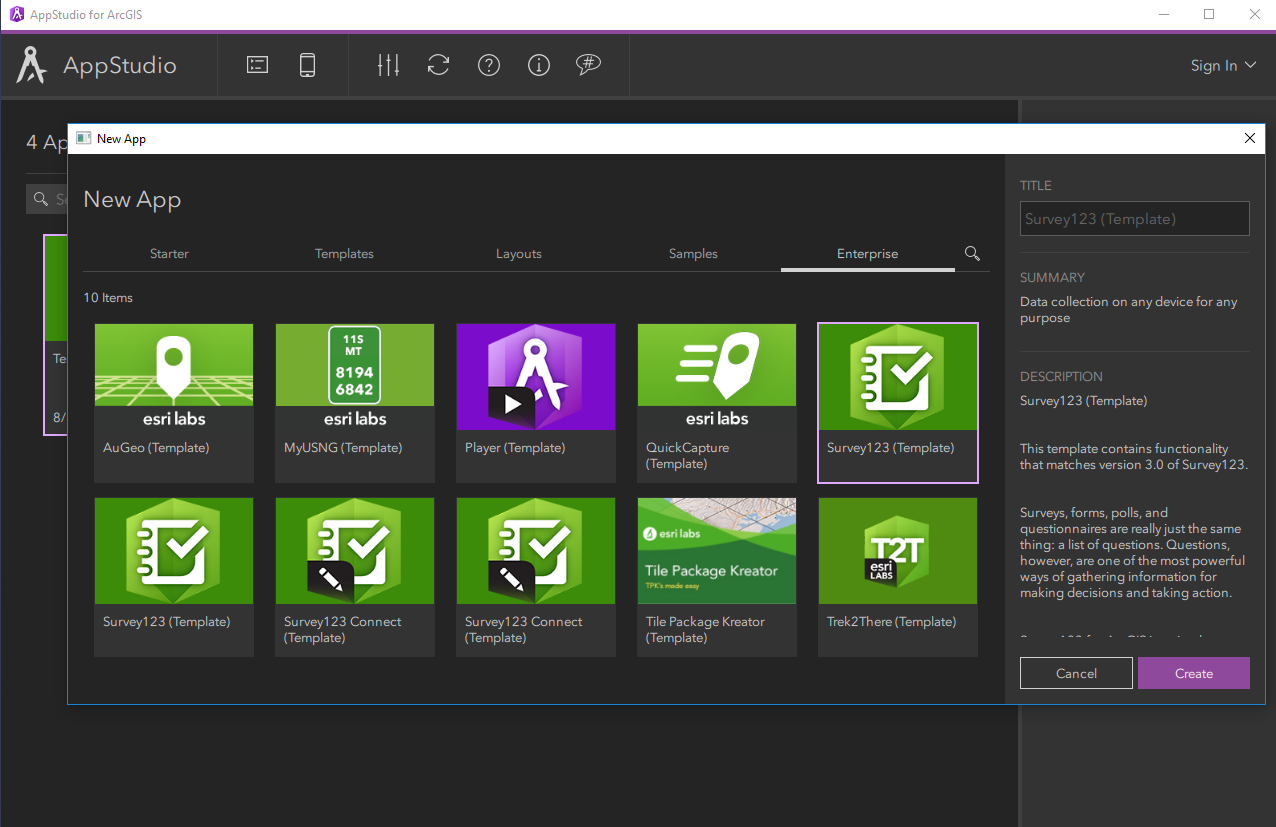The image size is (1276, 827).
Task: Open the preferences sliders icon
Action: (x=388, y=65)
